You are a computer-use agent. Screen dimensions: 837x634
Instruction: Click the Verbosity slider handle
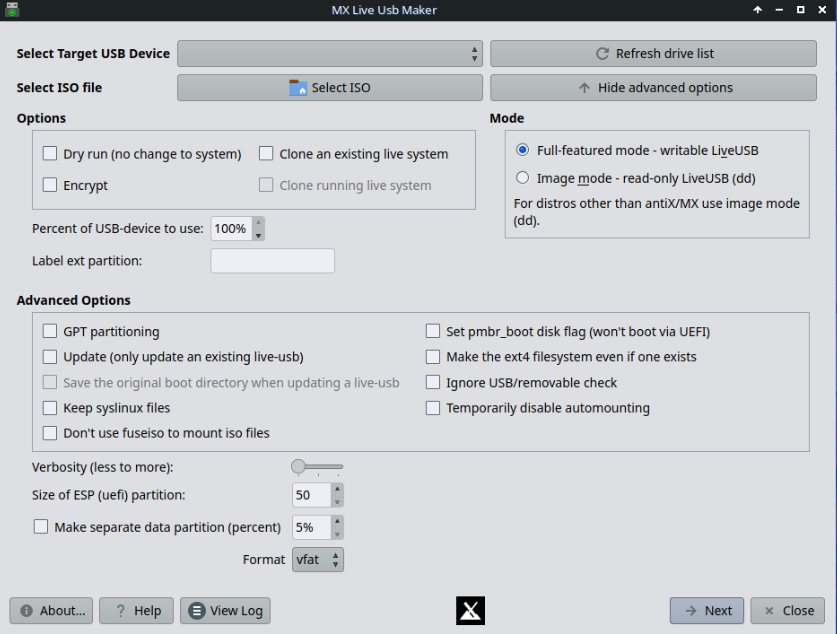pyautogui.click(x=298, y=466)
